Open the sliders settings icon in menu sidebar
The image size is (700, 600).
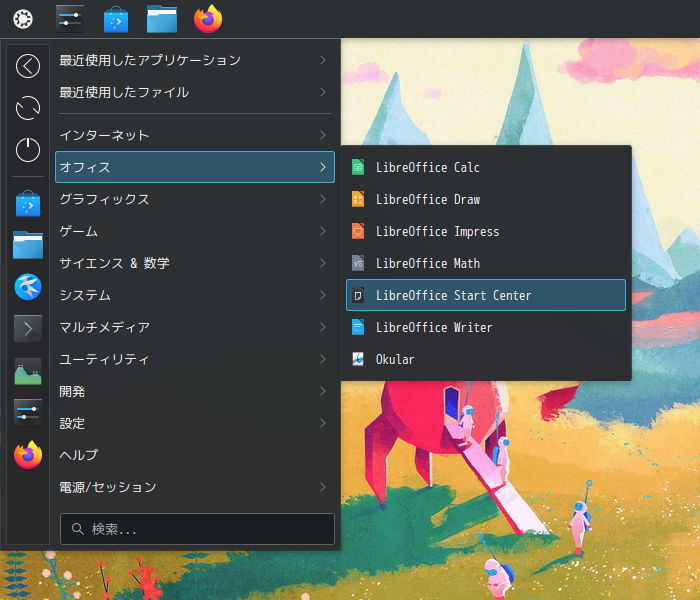[28, 412]
